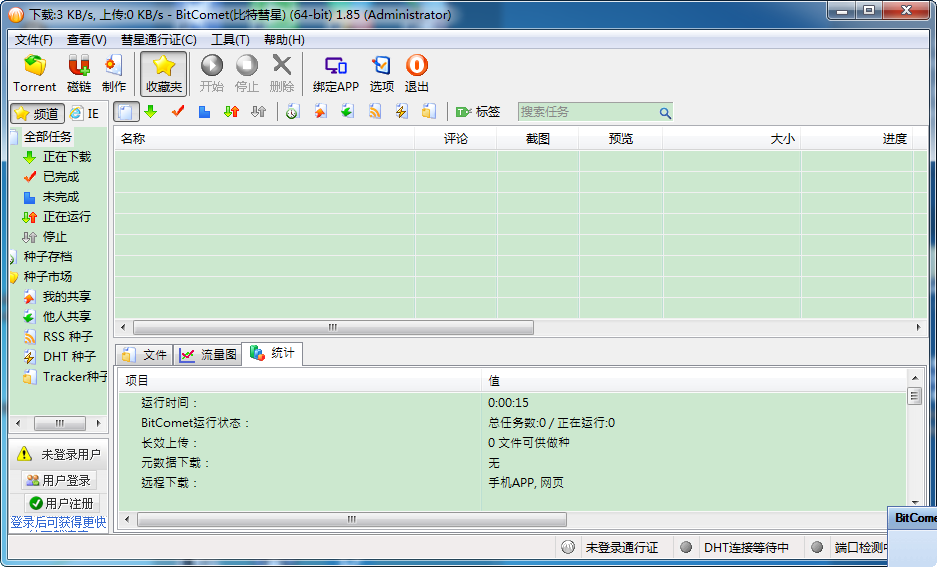937x567 pixels.
Task: Click the 运行时间 row in statistics
Action: click(514, 403)
